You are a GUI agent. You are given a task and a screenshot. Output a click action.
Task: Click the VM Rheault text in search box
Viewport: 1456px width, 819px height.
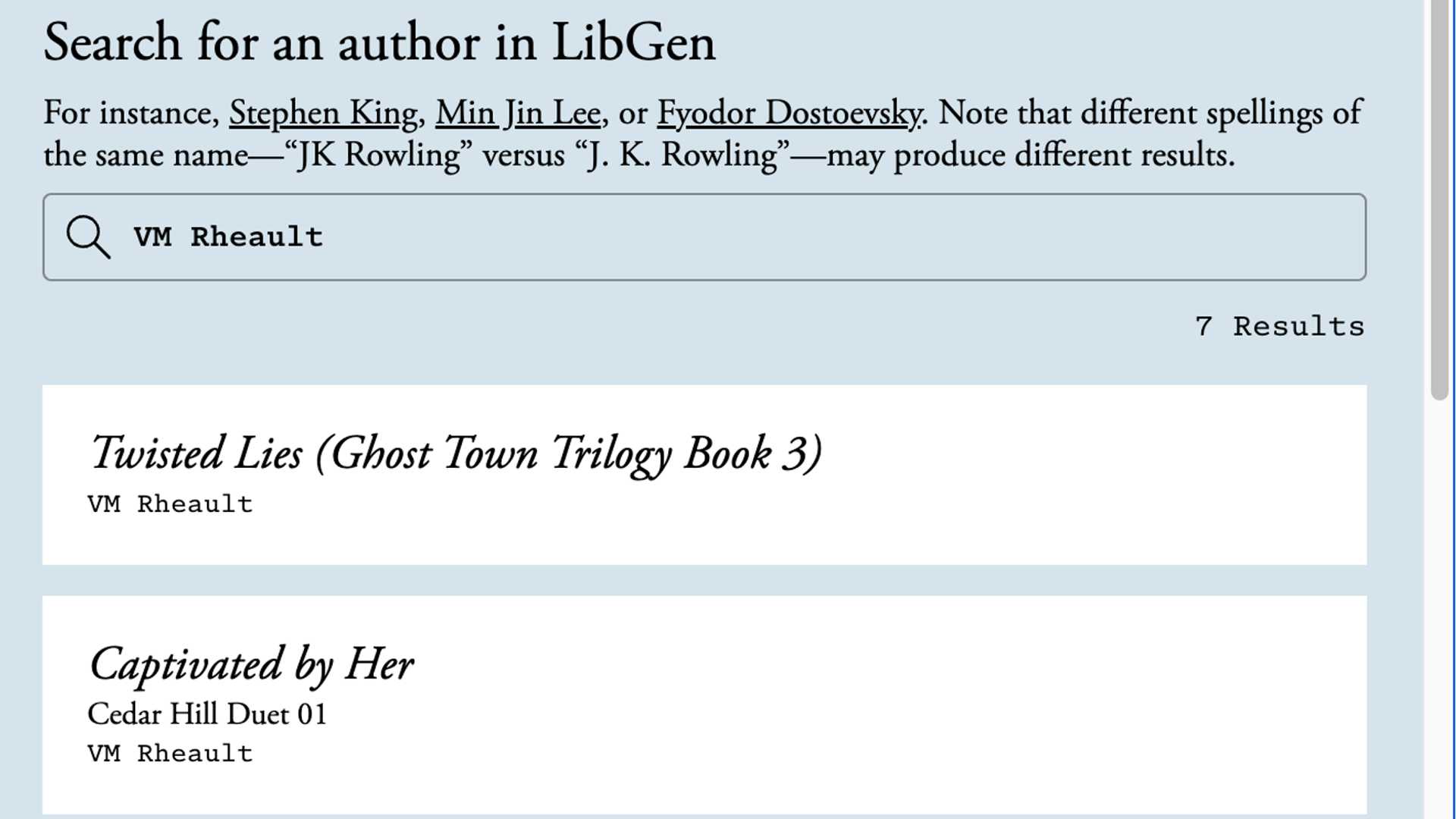(x=227, y=236)
